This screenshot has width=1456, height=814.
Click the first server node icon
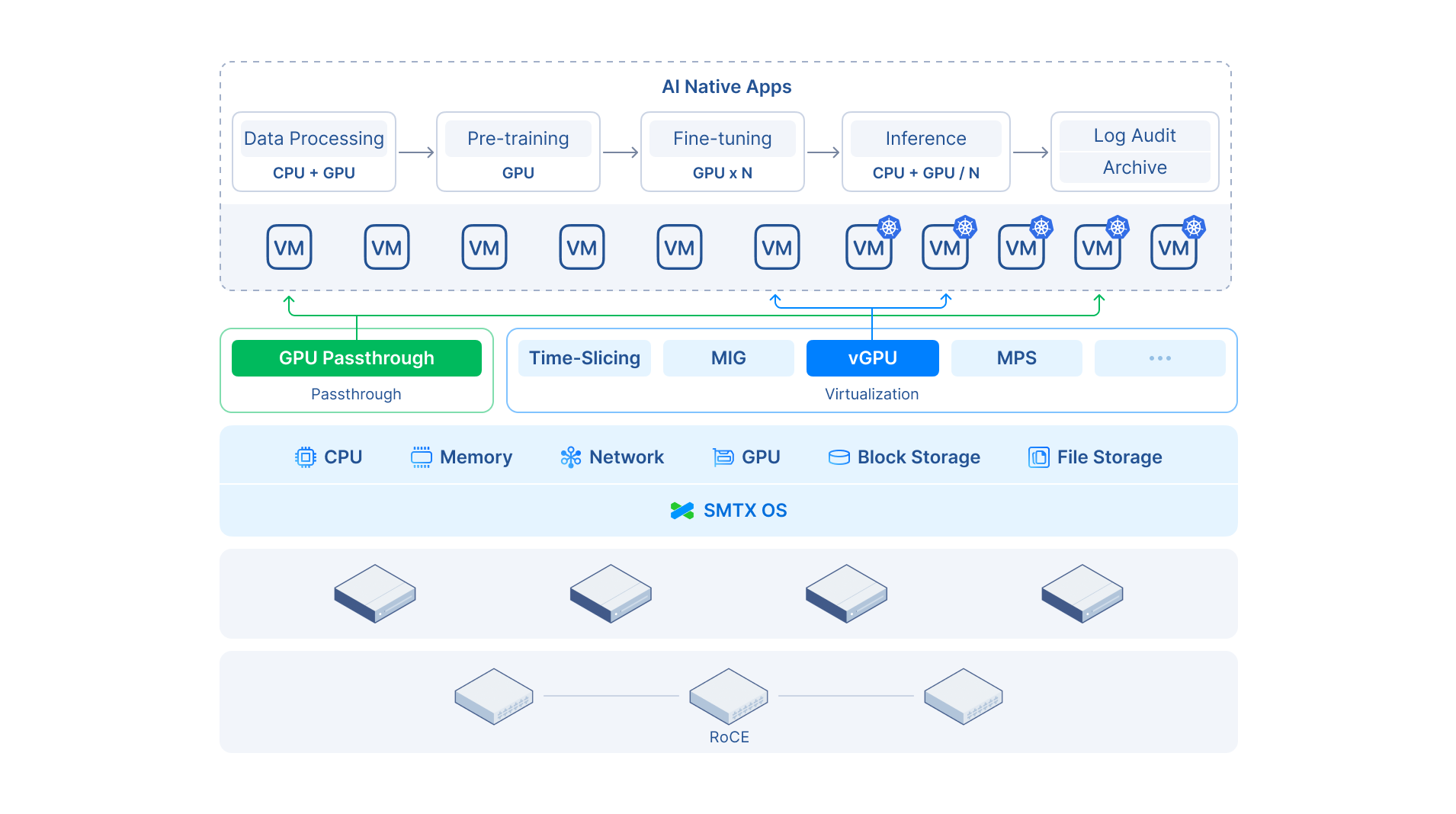coord(375,593)
